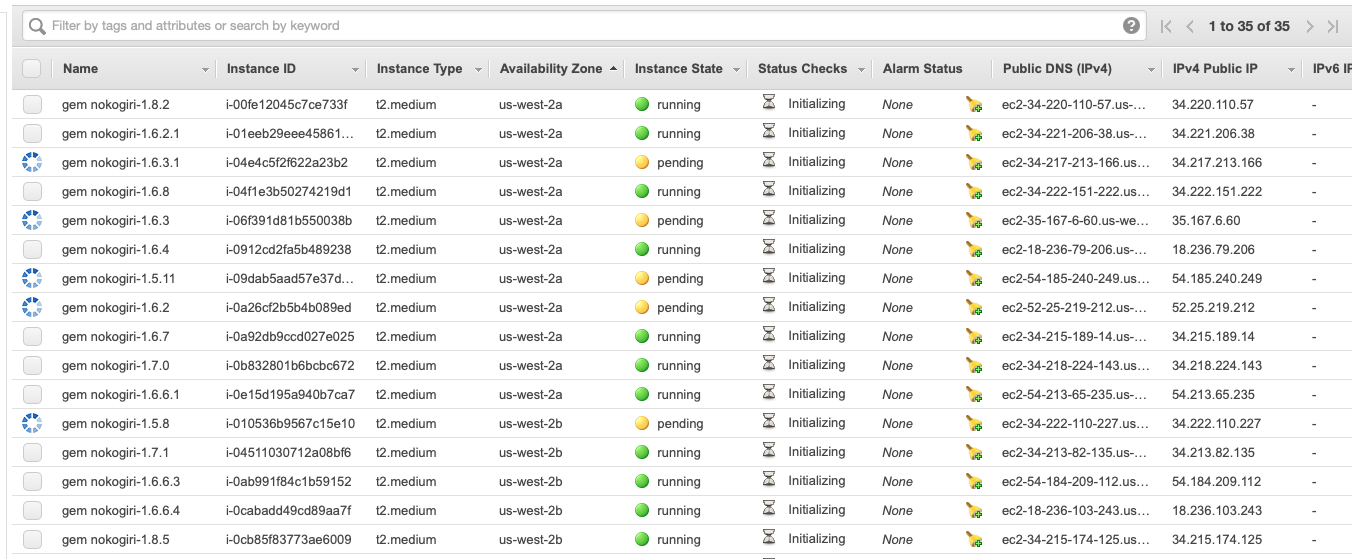This screenshot has width=1360, height=559.
Task: Sort by the Availability Zone column header
Action: click(551, 69)
